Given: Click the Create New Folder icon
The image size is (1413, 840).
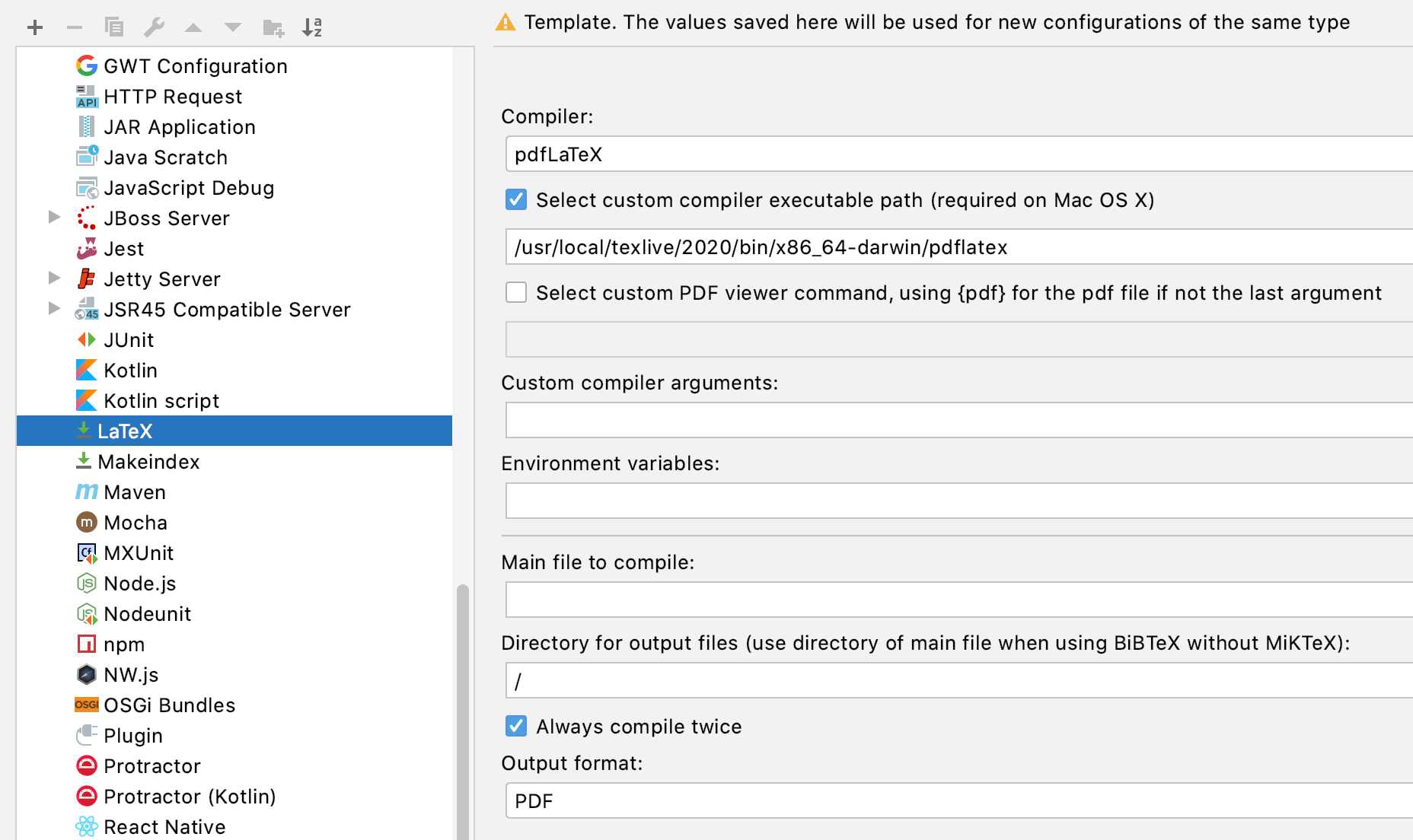Looking at the screenshot, I should click(273, 27).
